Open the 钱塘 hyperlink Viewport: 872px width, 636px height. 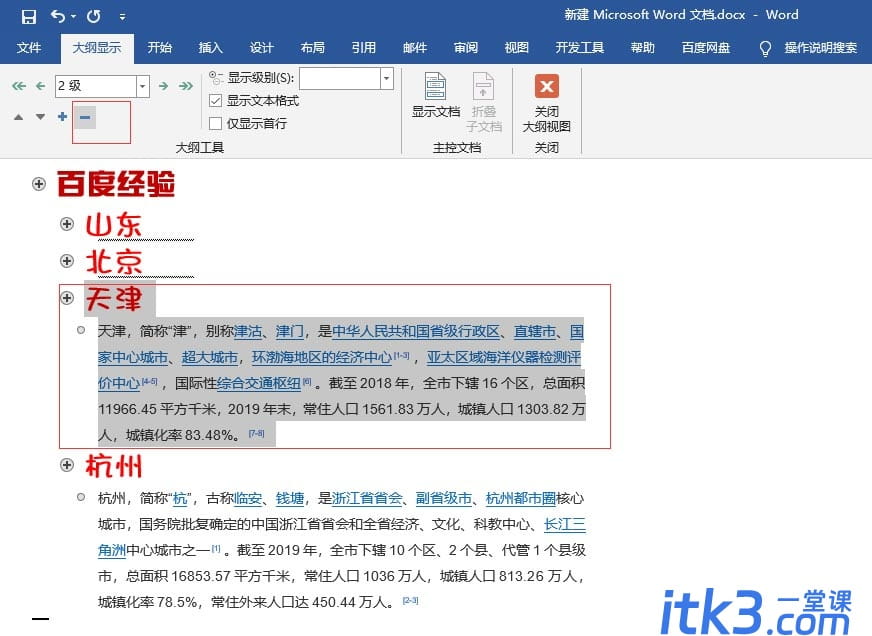pyautogui.click(x=290, y=499)
